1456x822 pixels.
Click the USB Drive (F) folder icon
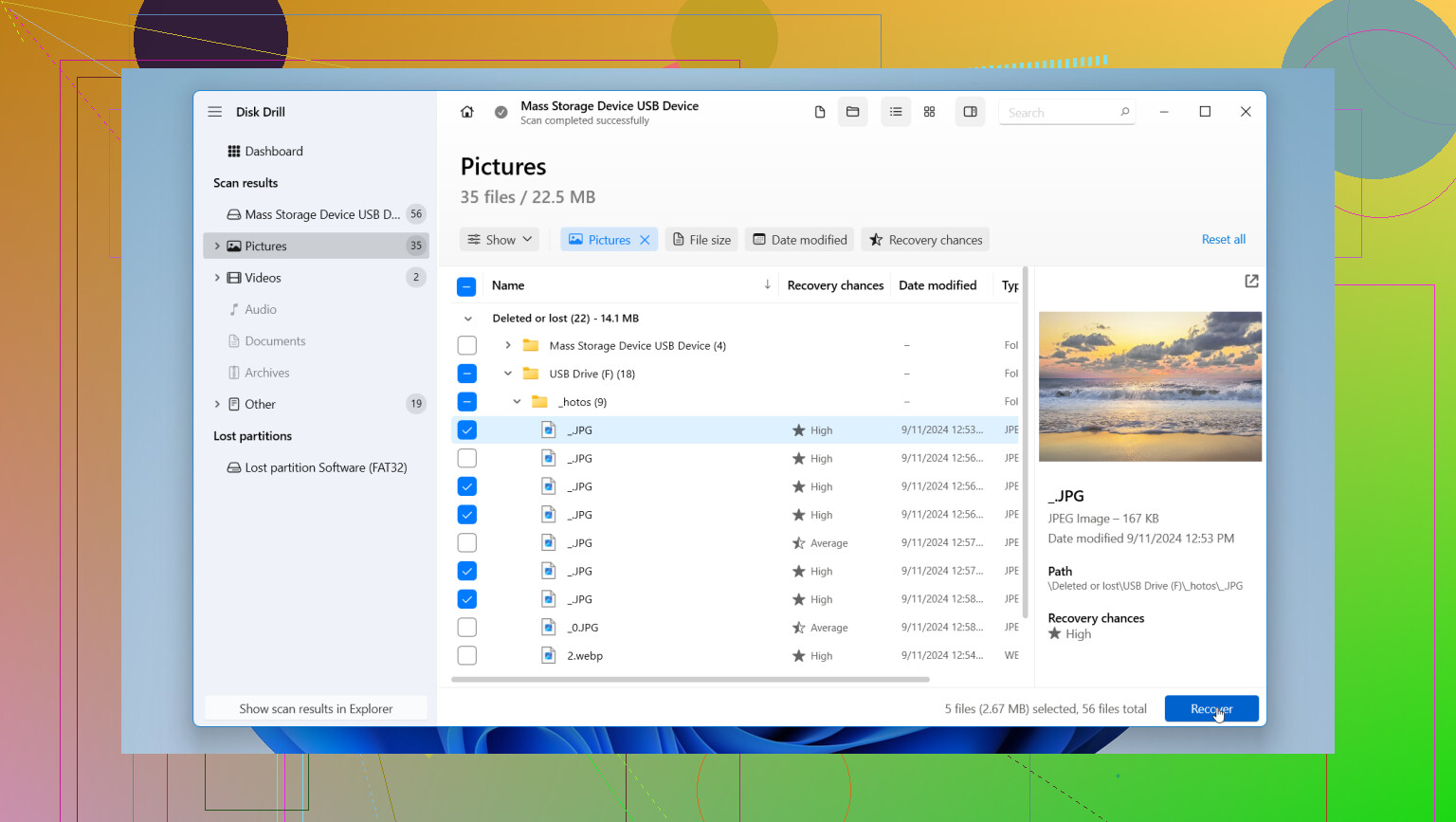coord(531,374)
